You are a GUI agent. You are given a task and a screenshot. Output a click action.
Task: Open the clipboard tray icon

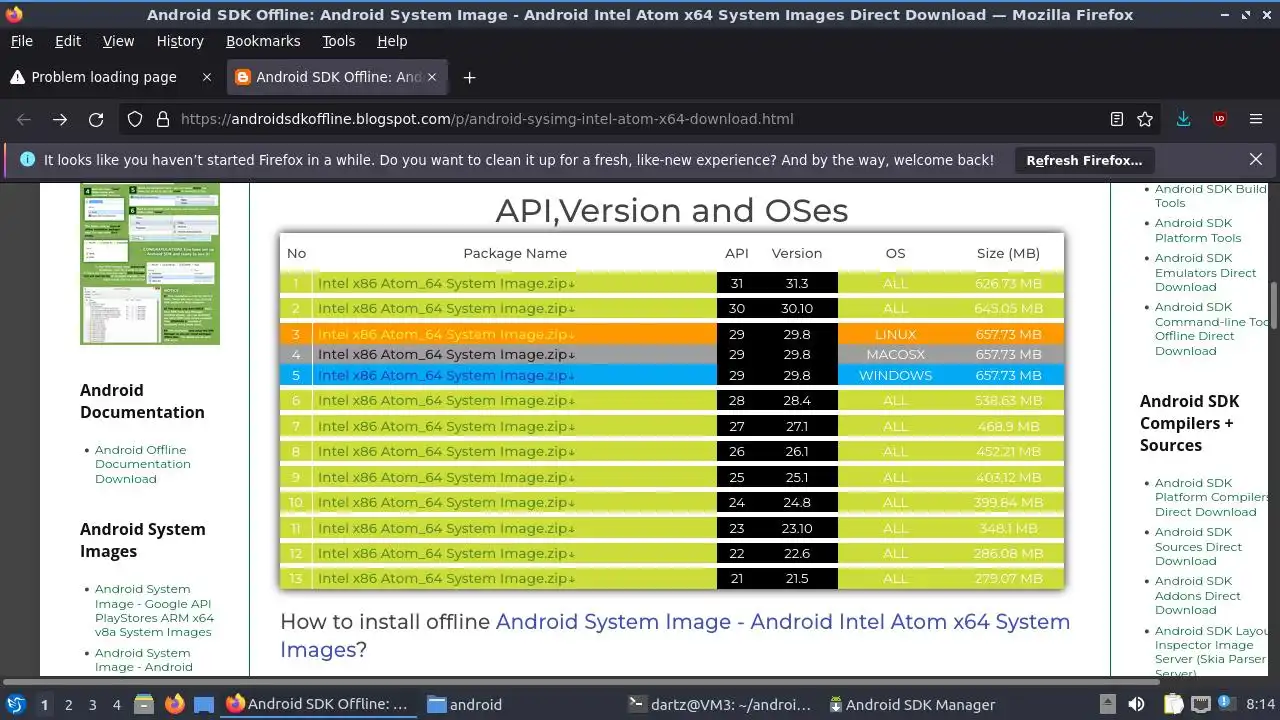pos(1173,704)
